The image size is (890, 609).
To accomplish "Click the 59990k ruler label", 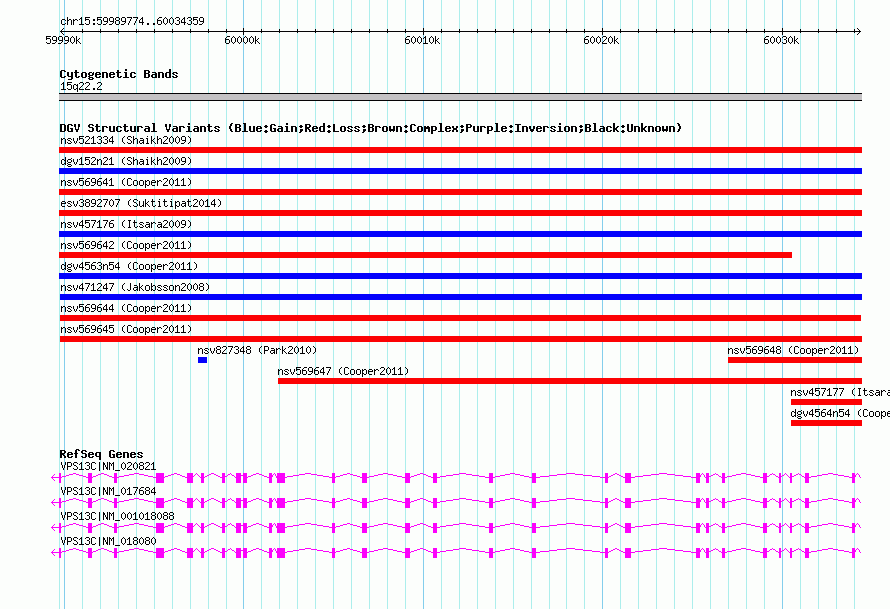I will [63, 40].
